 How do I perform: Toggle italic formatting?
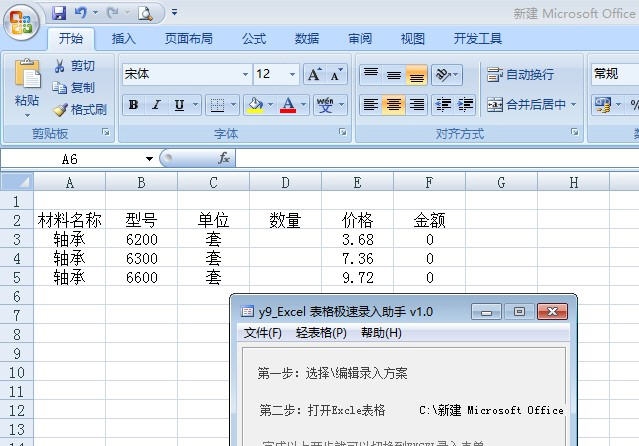click(x=156, y=105)
